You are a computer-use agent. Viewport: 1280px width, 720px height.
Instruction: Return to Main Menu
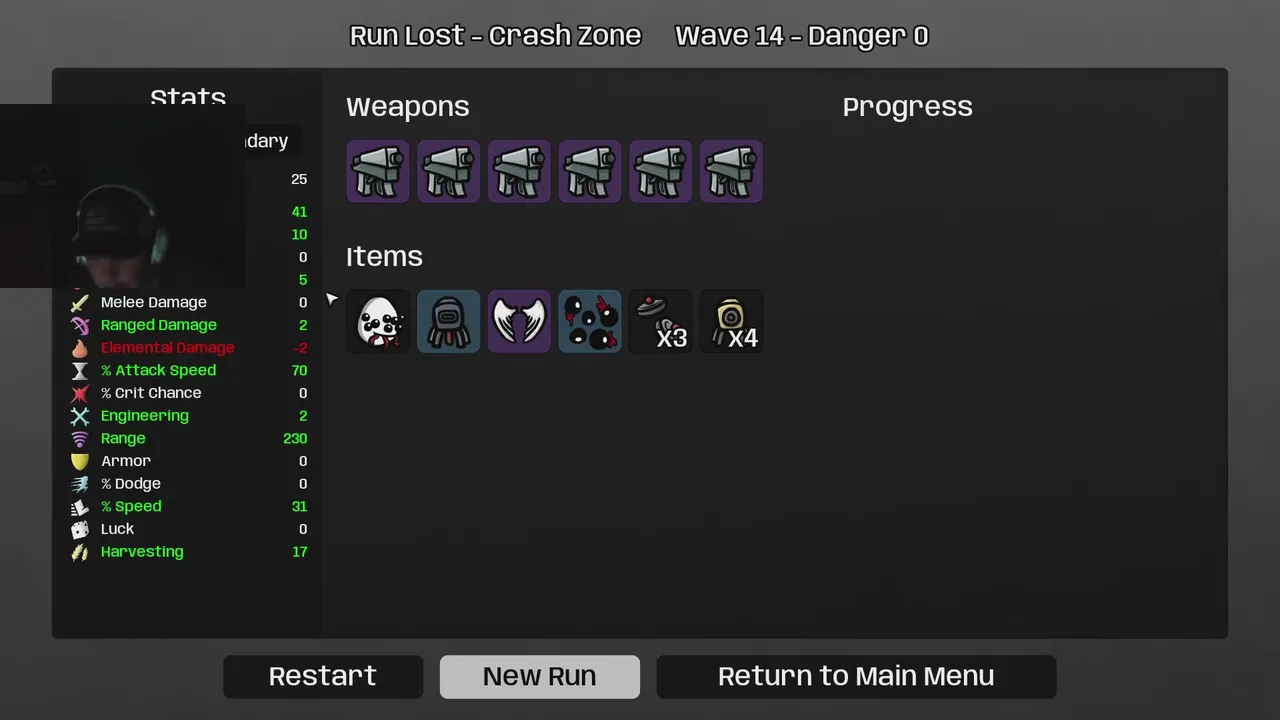(x=856, y=676)
